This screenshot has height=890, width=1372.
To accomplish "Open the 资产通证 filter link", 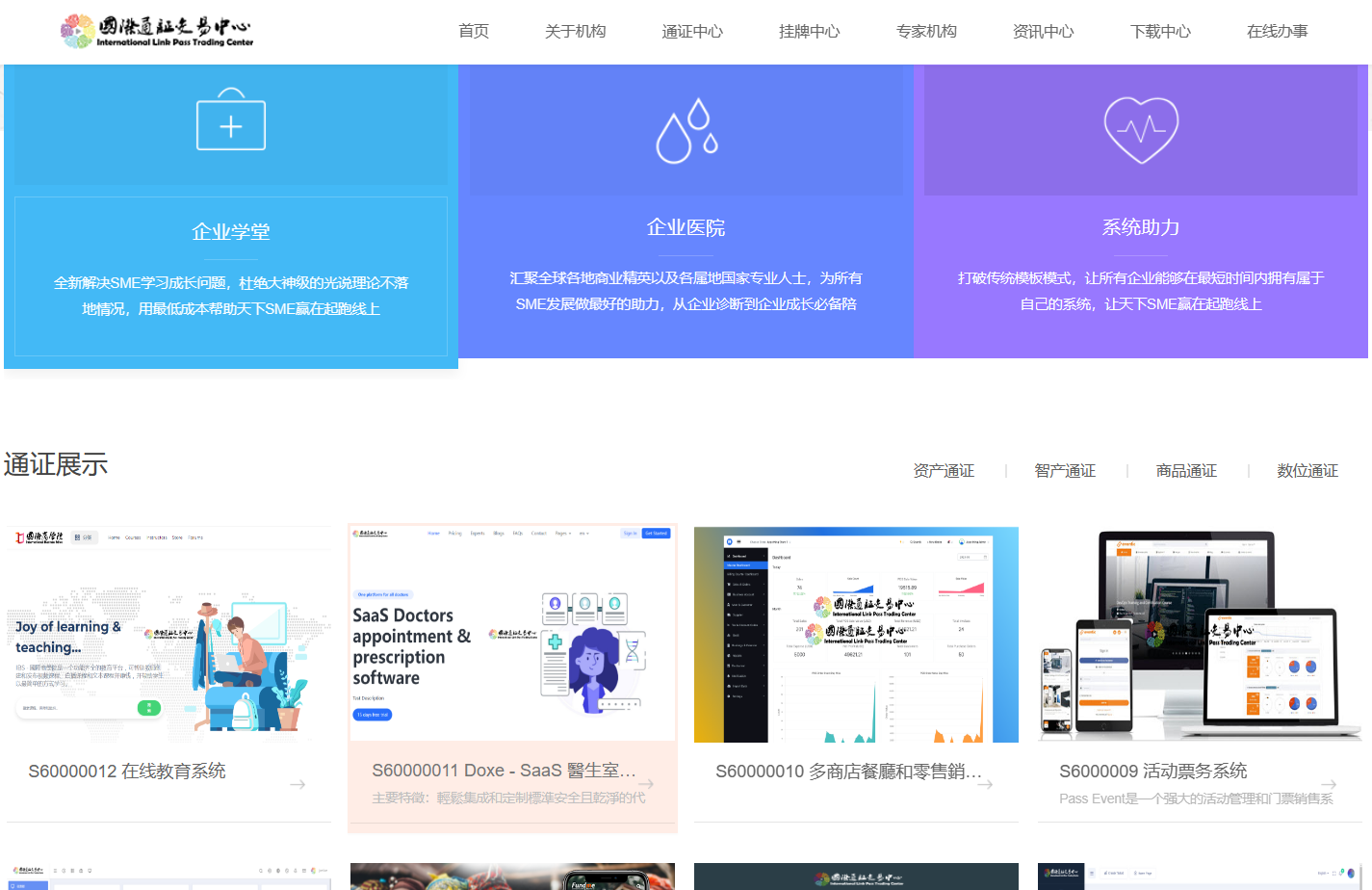I will (x=944, y=471).
